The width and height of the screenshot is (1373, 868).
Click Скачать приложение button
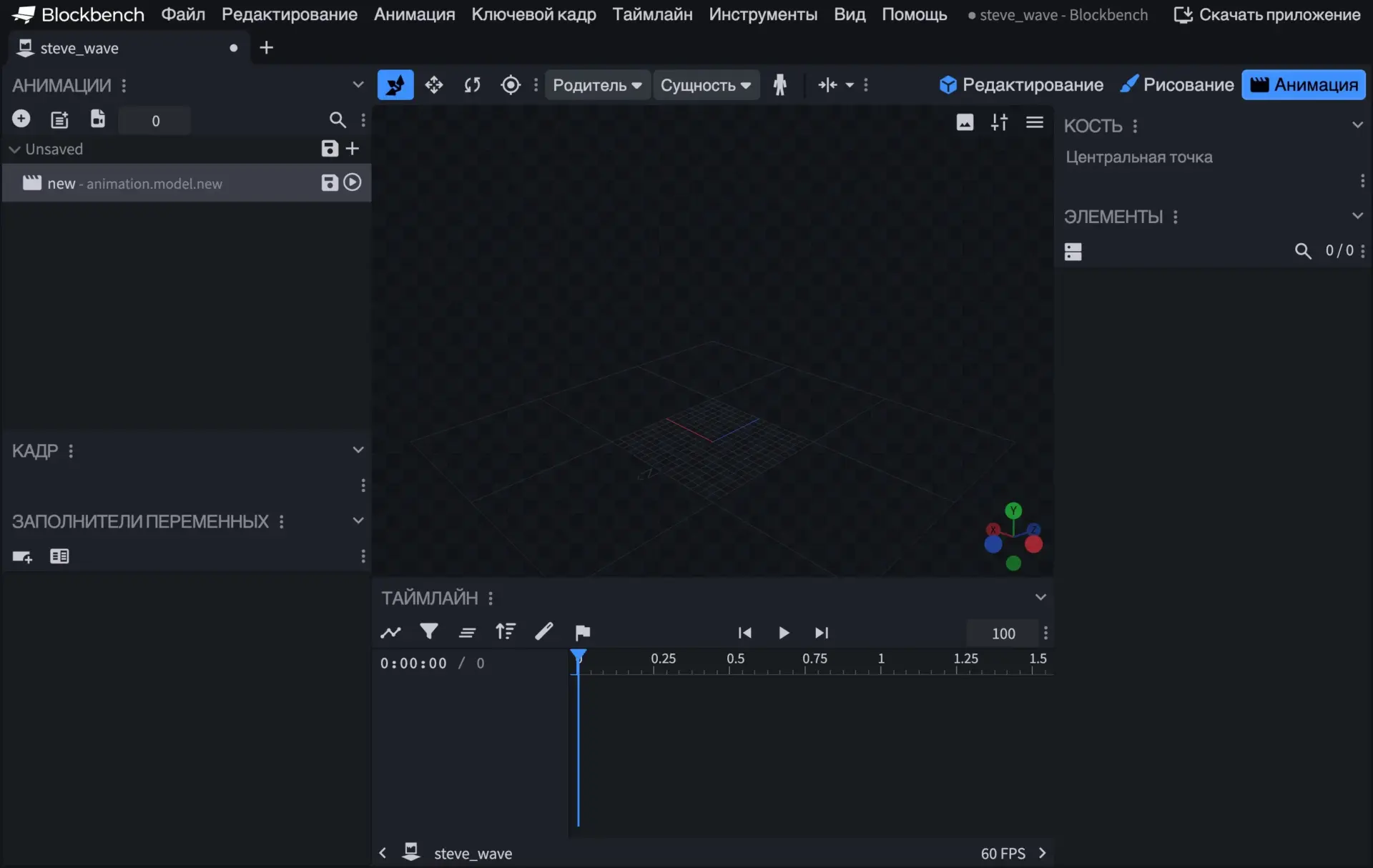[x=1268, y=14]
